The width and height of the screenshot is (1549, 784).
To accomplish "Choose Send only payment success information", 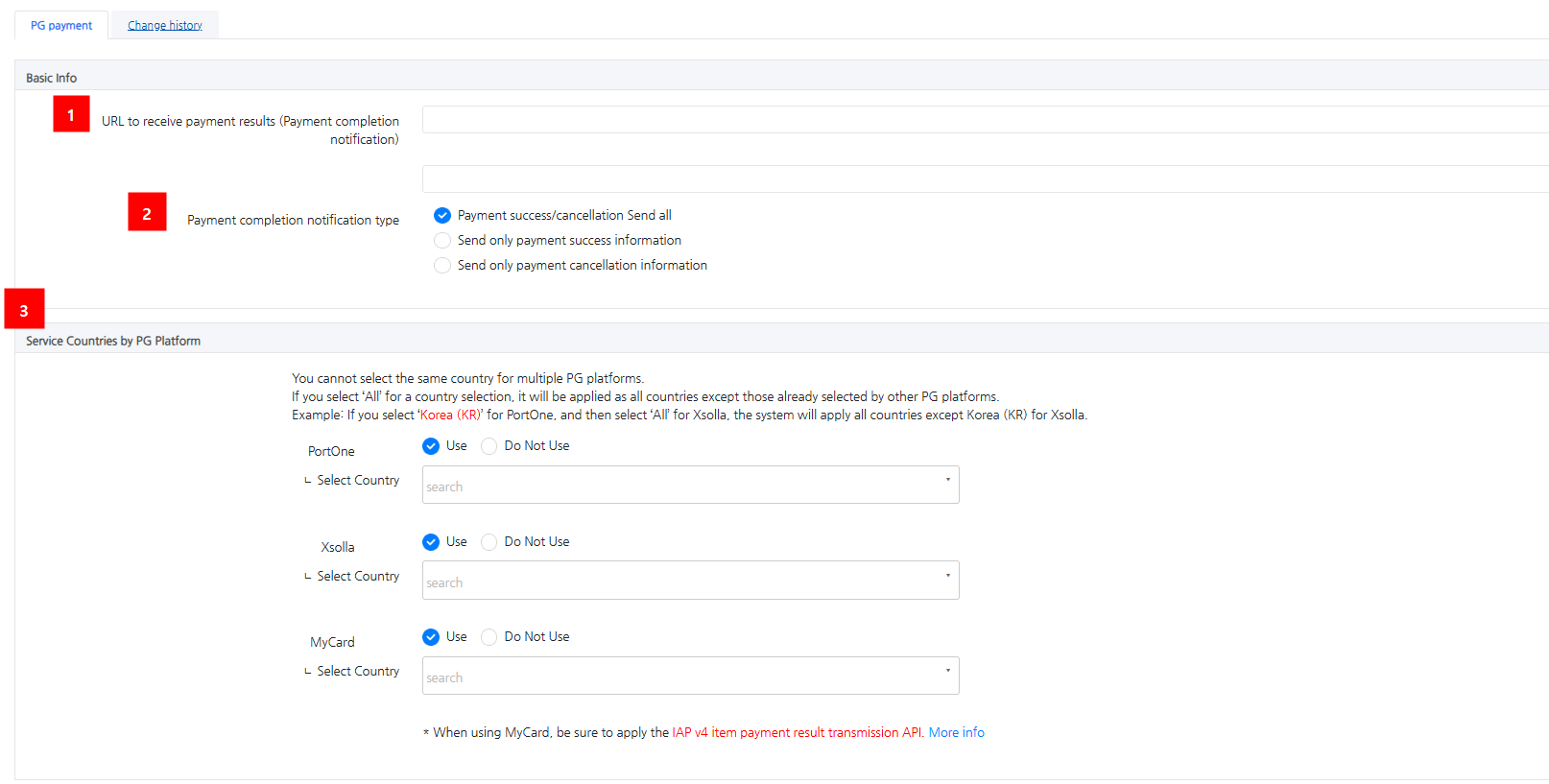I will pos(442,241).
